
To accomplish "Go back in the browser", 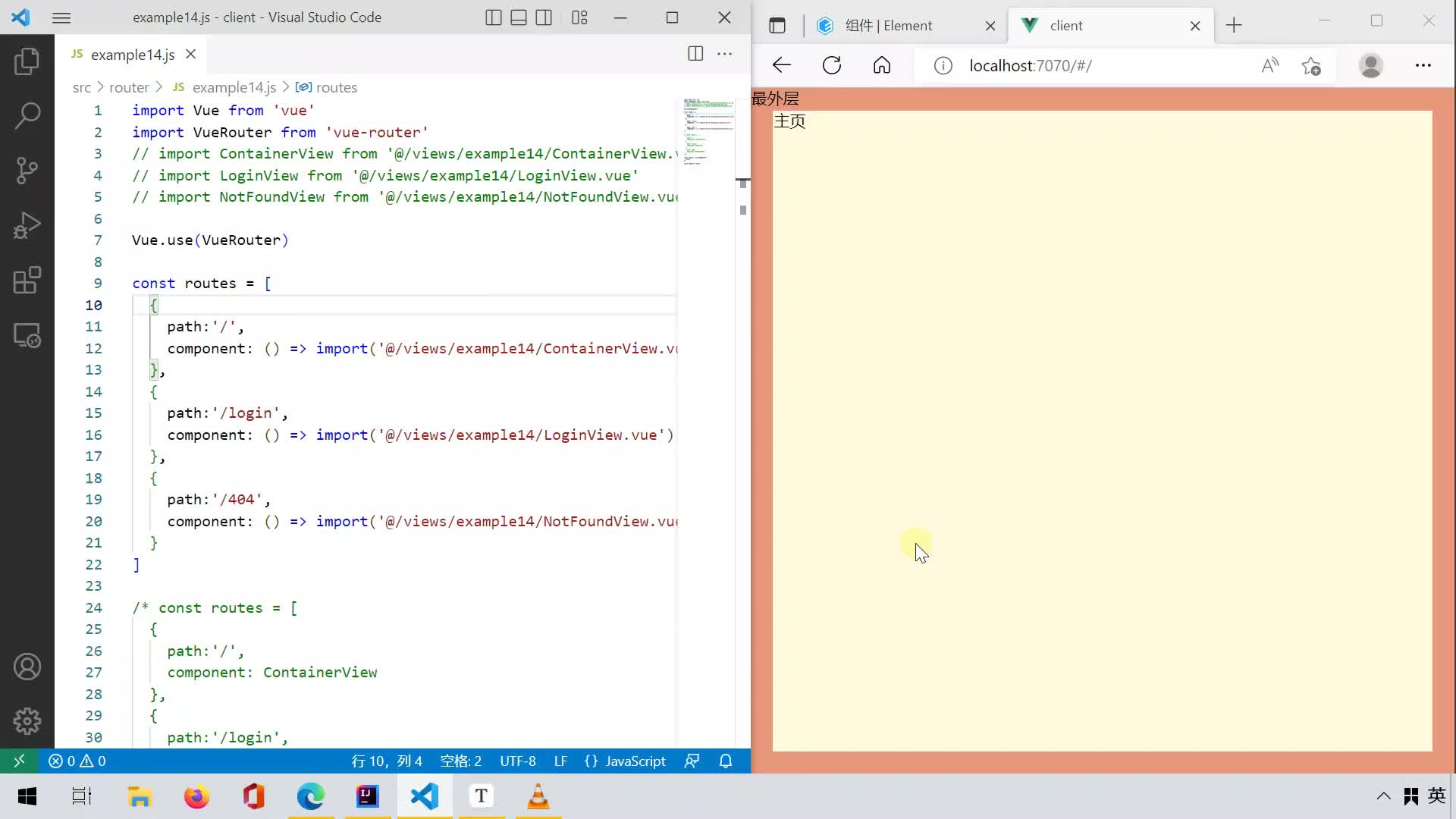I will click(781, 65).
